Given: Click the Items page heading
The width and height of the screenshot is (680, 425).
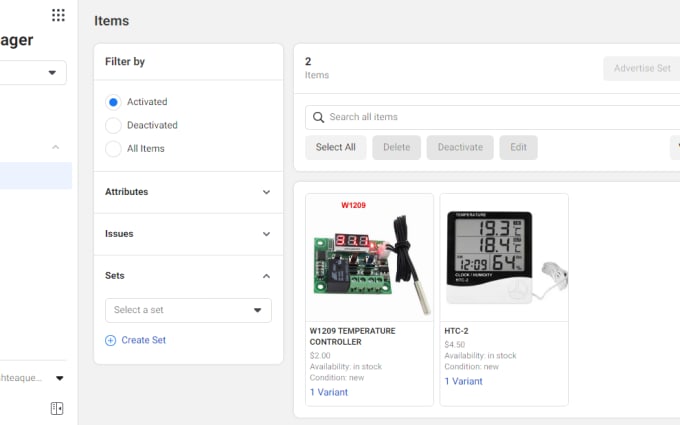Looking at the screenshot, I should [x=111, y=21].
